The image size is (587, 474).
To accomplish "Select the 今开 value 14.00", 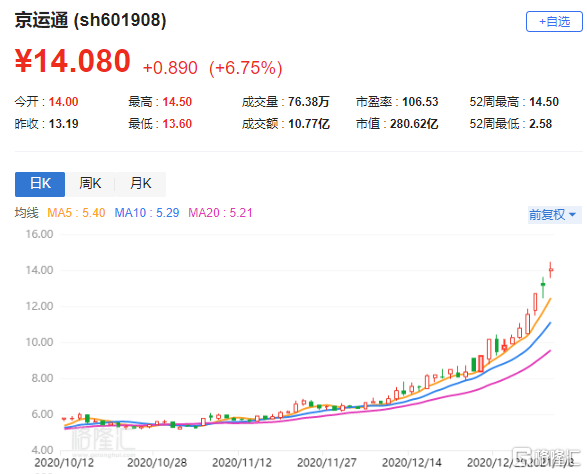I will click(x=63, y=102).
